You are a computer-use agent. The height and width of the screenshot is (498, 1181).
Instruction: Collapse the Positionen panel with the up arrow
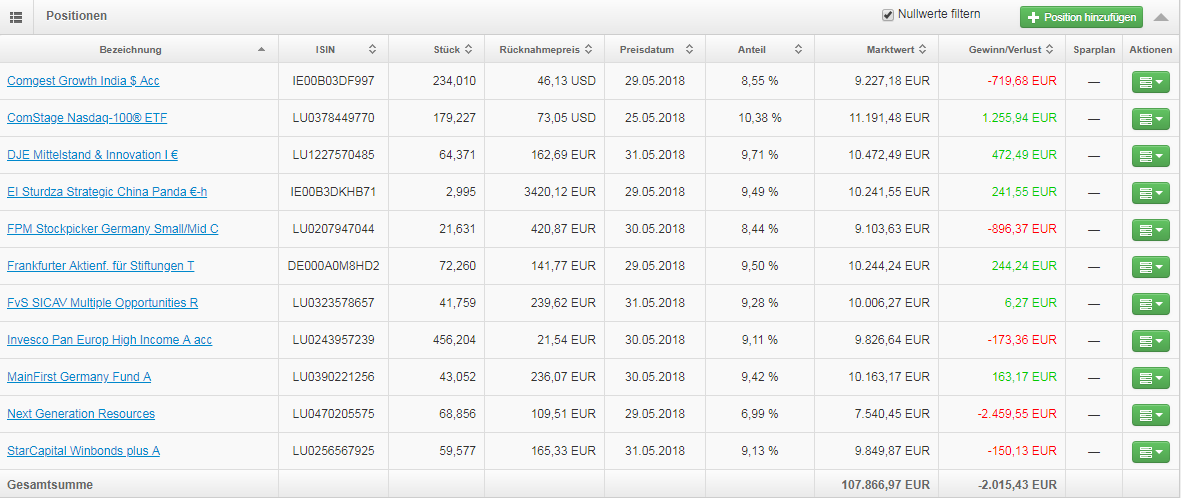point(1161,17)
